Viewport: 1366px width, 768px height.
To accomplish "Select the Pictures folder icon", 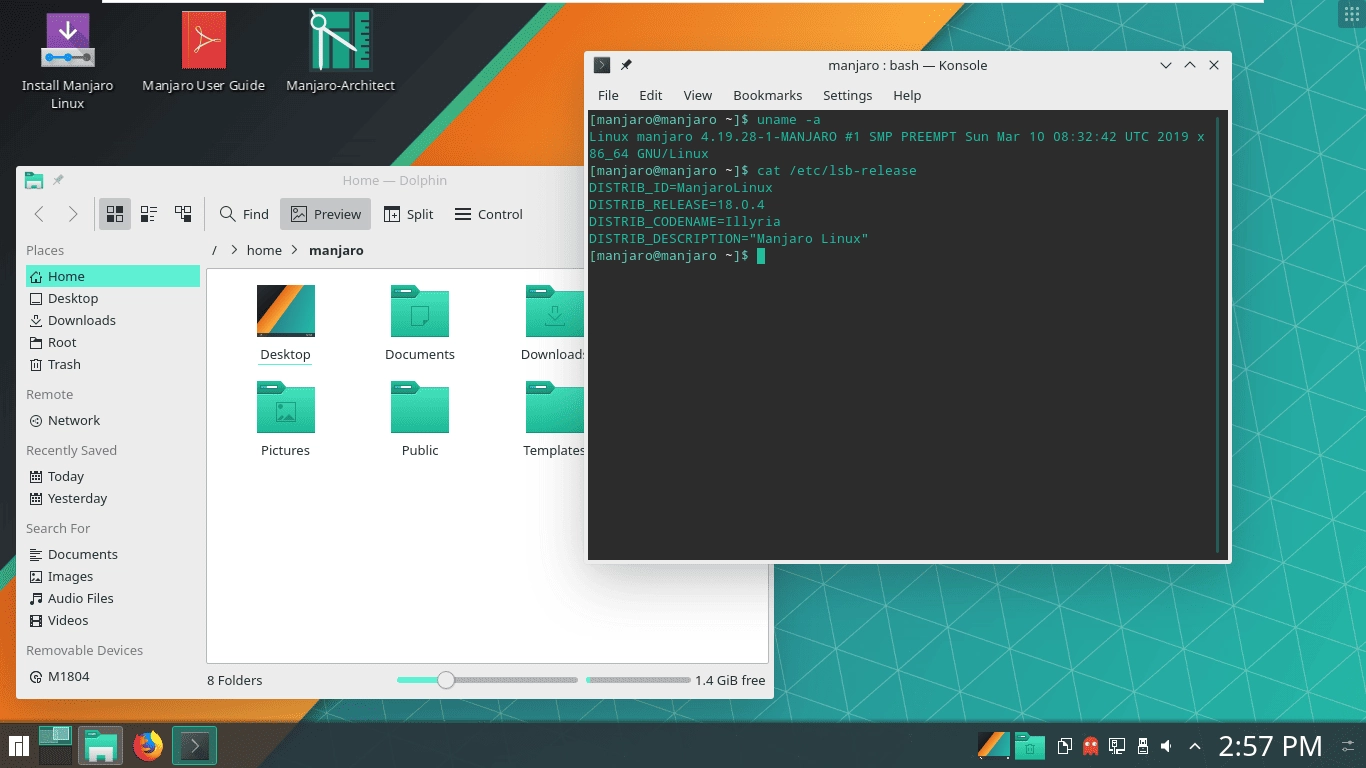I will pos(286,407).
